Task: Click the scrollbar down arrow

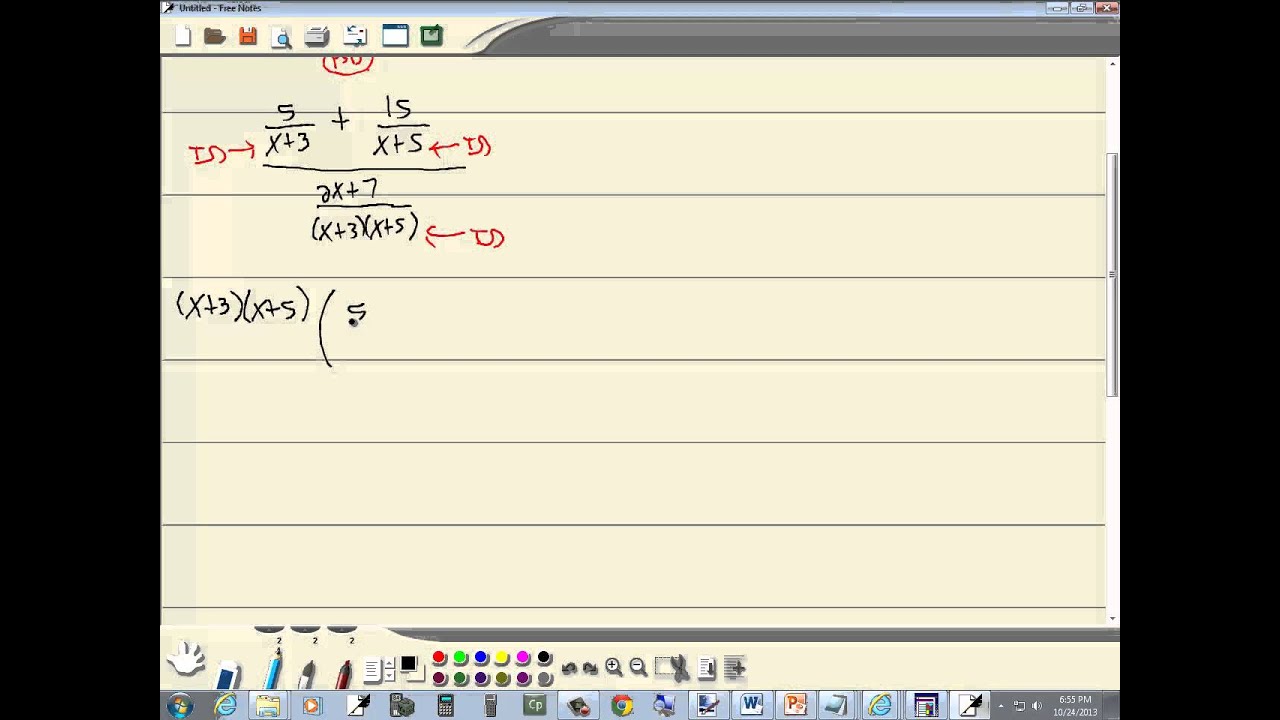Action: point(1112,618)
